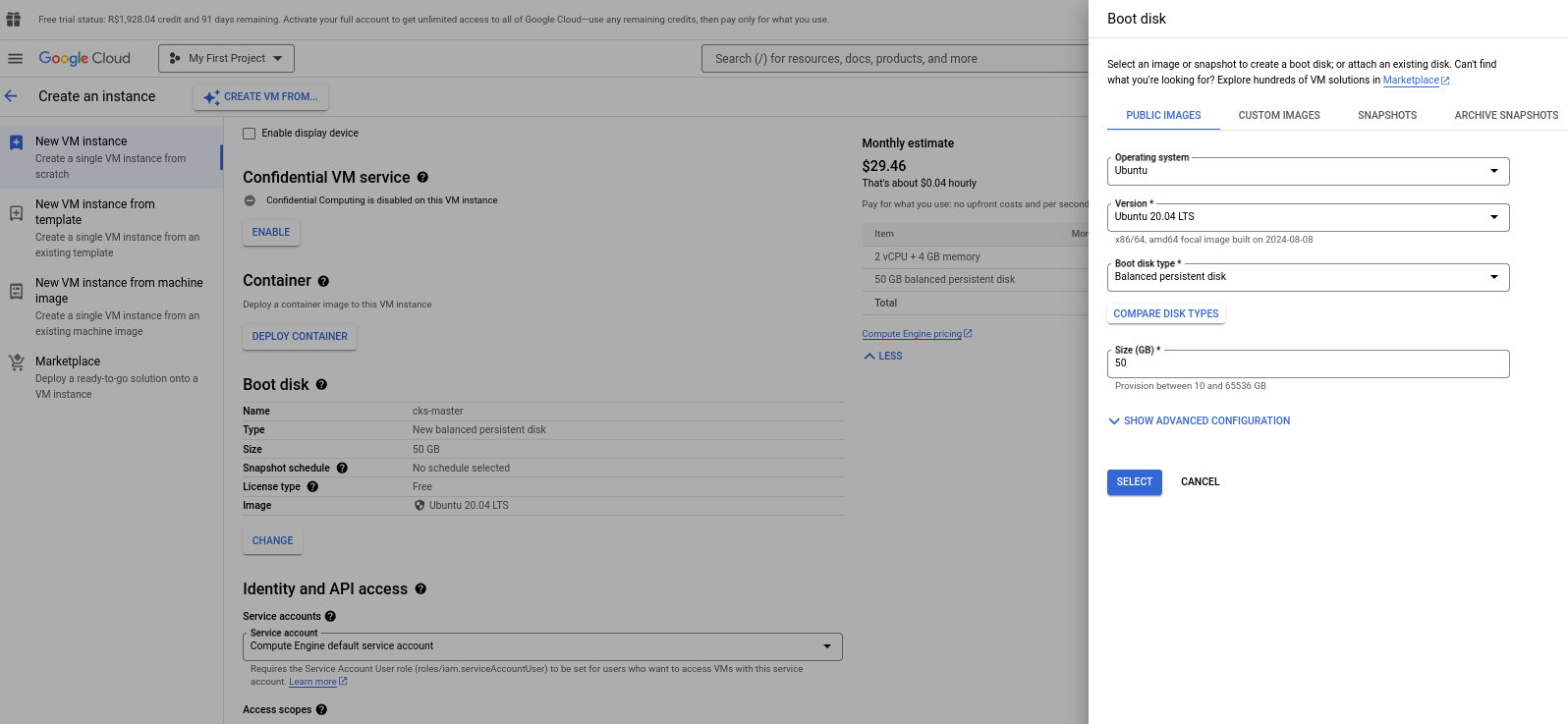This screenshot has width=1568, height=724.
Task: Click the back arrow beside Create an instance
Action: (12, 96)
